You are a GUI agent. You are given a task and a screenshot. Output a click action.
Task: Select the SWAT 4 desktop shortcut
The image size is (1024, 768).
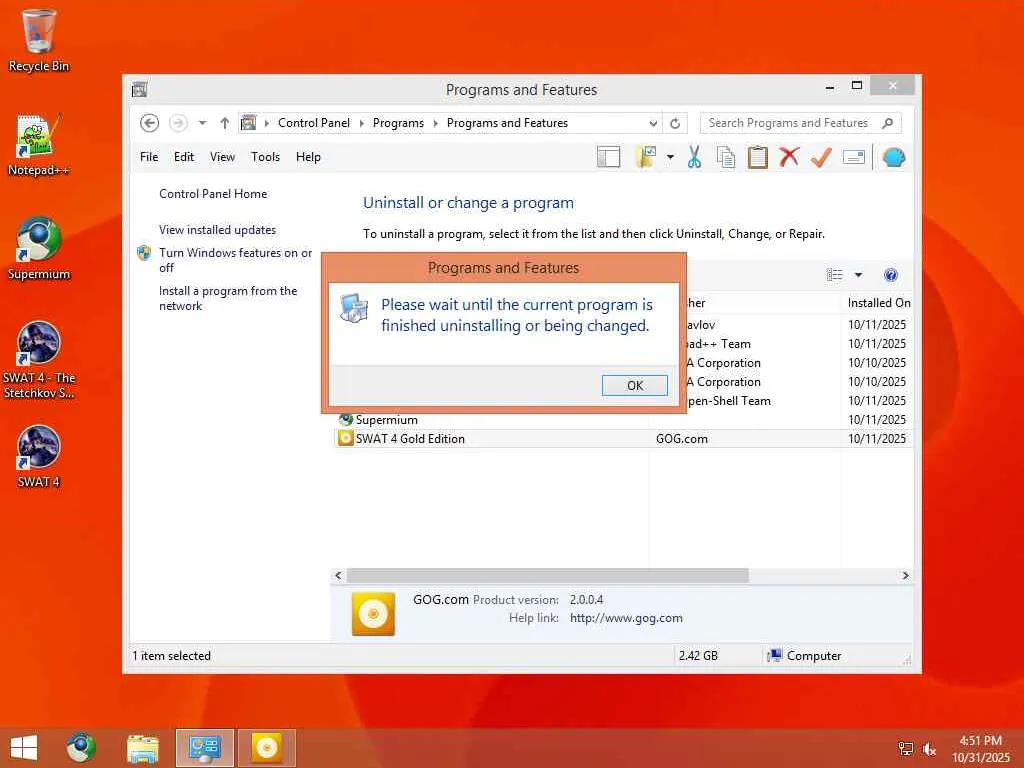(39, 456)
